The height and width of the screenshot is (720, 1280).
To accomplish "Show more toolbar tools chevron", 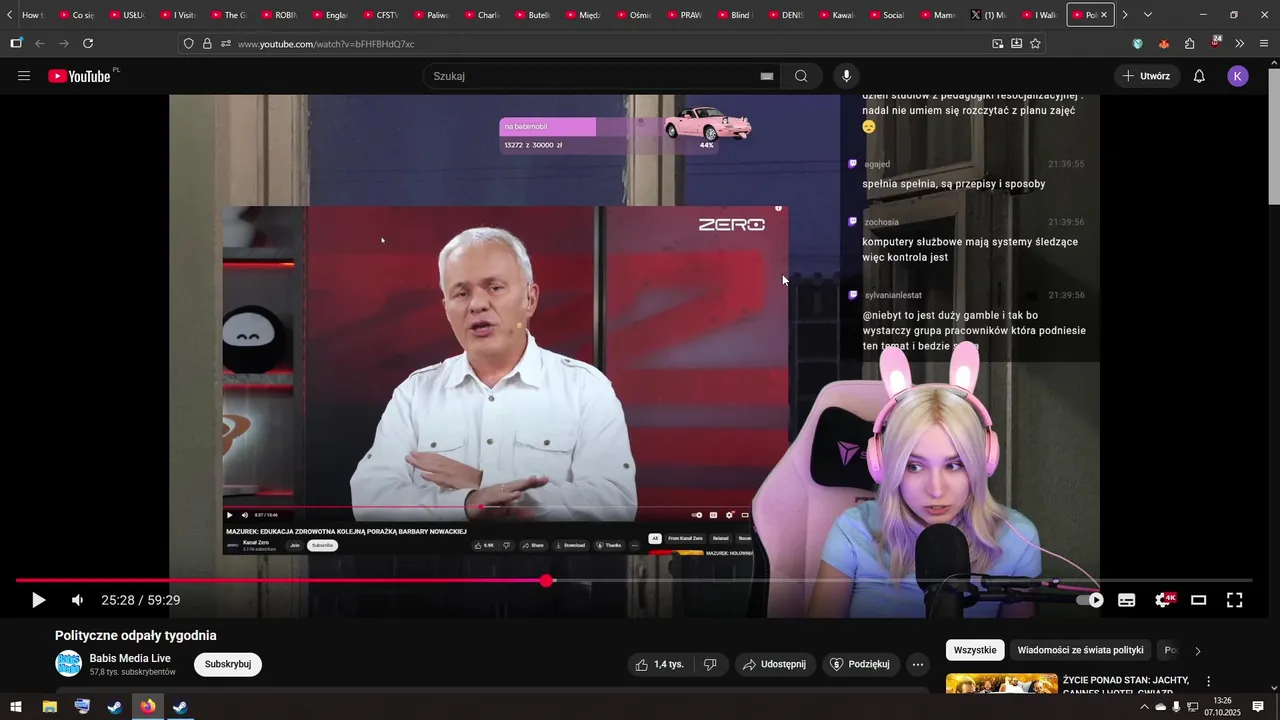I will (x=1240, y=44).
